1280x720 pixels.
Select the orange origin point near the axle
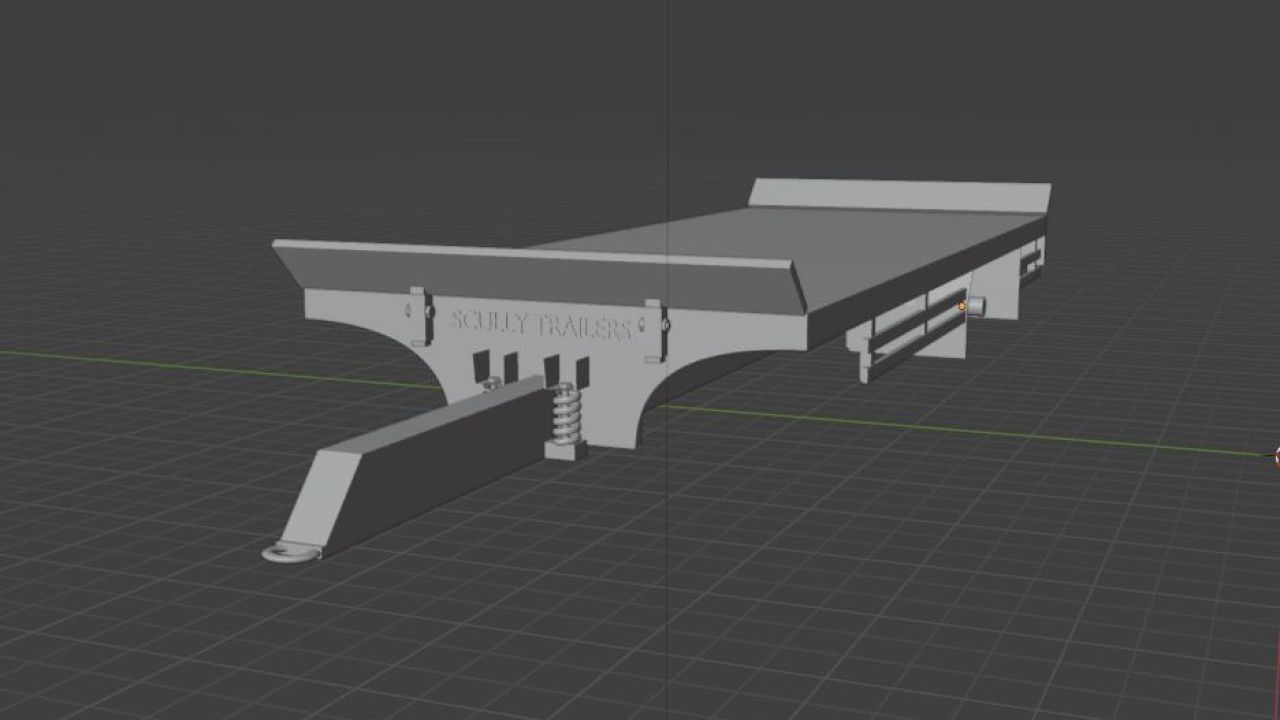coord(962,306)
